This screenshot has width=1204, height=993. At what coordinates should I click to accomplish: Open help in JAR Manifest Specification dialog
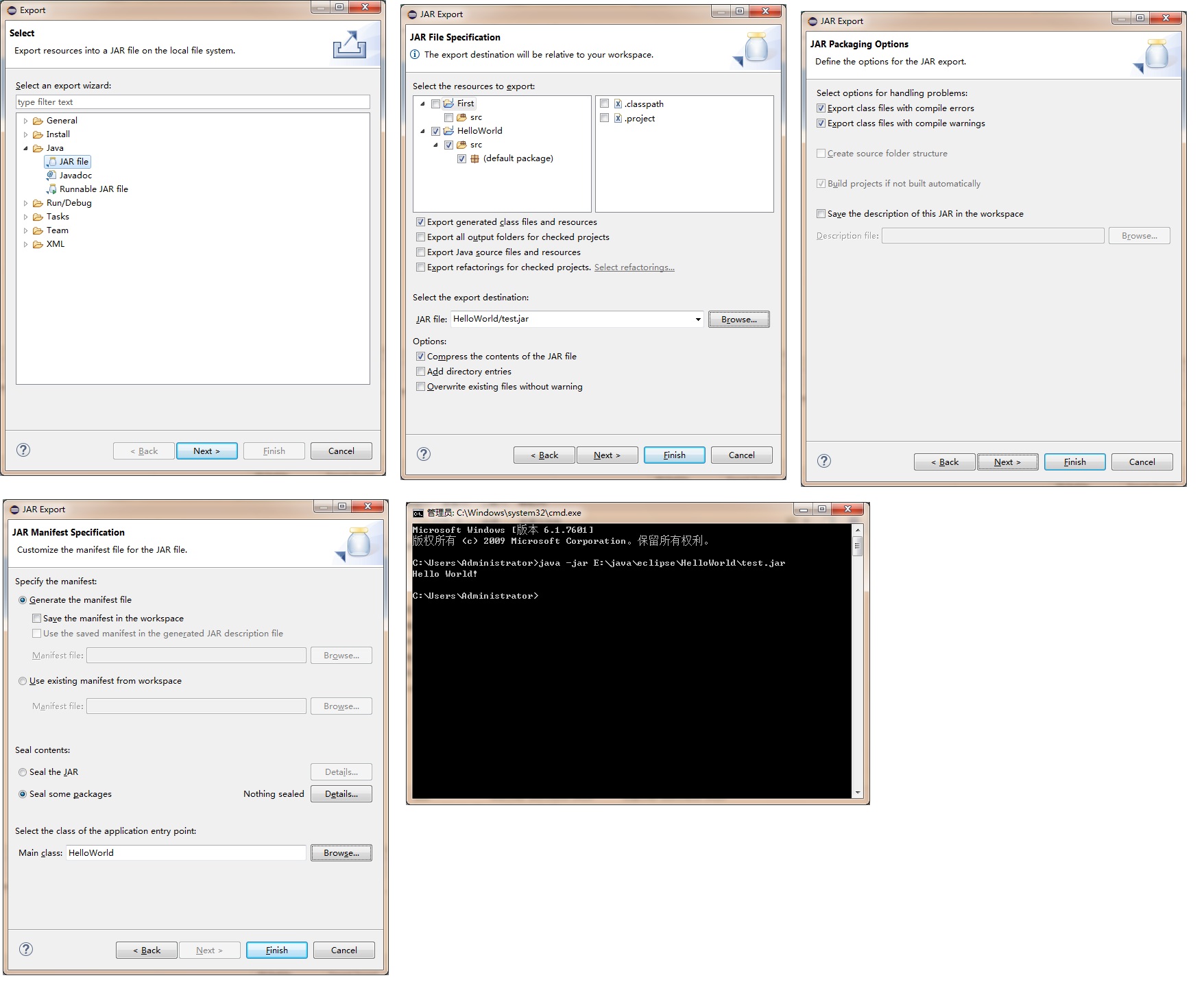26,949
